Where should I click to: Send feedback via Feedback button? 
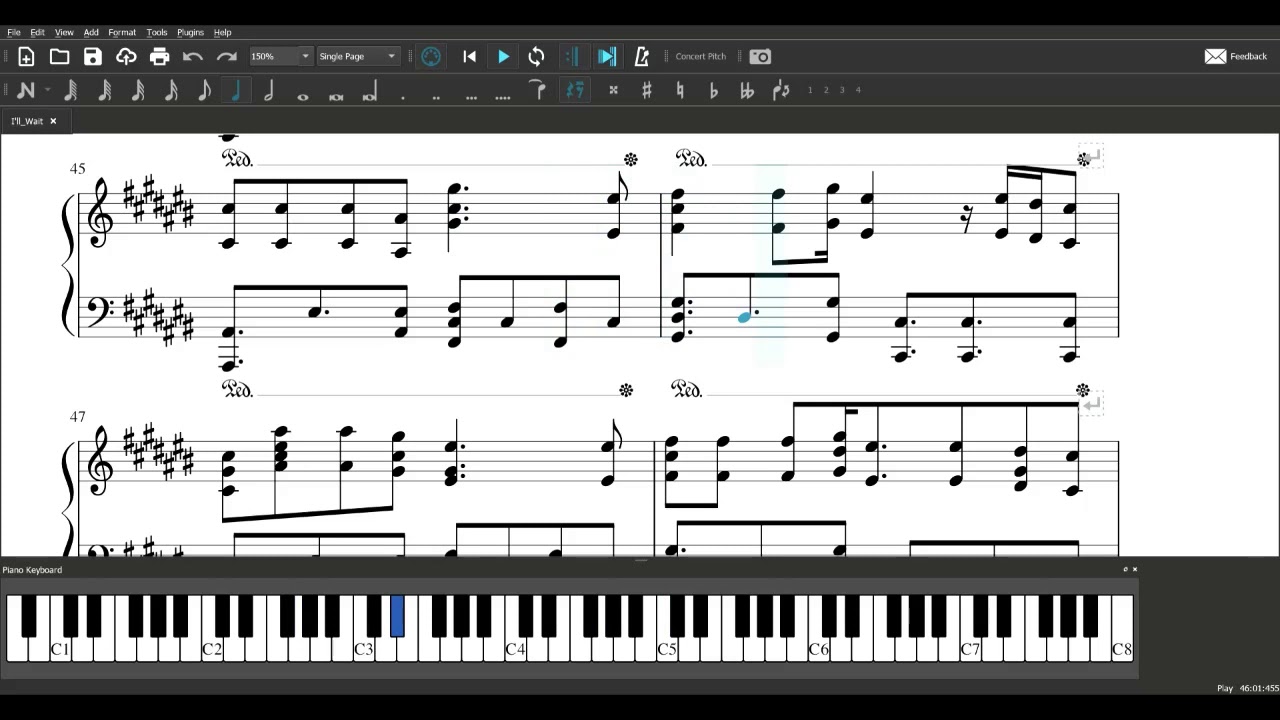(x=1236, y=57)
